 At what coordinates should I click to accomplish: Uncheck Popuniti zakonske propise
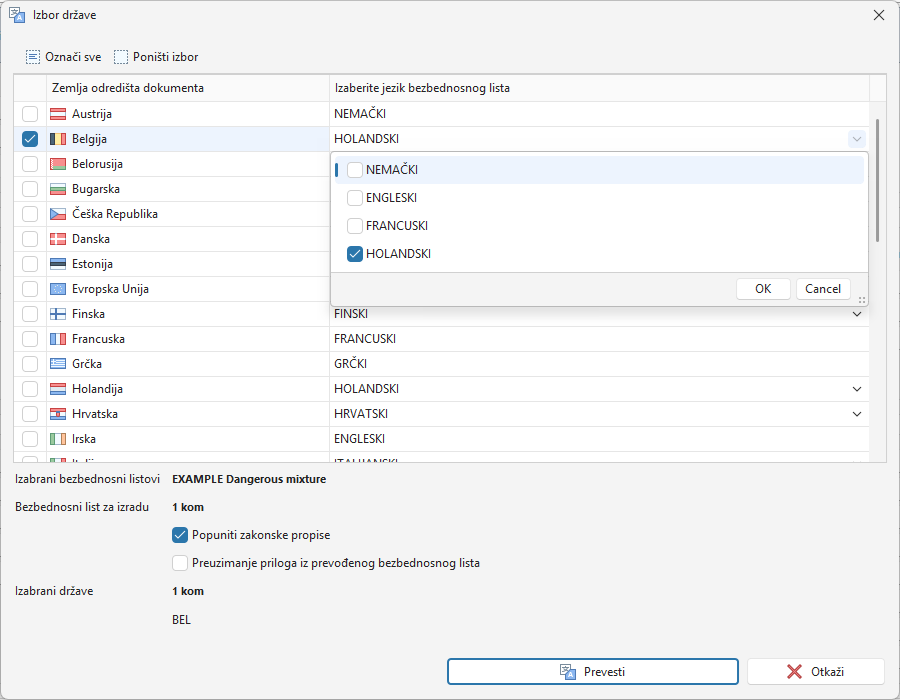(x=180, y=535)
